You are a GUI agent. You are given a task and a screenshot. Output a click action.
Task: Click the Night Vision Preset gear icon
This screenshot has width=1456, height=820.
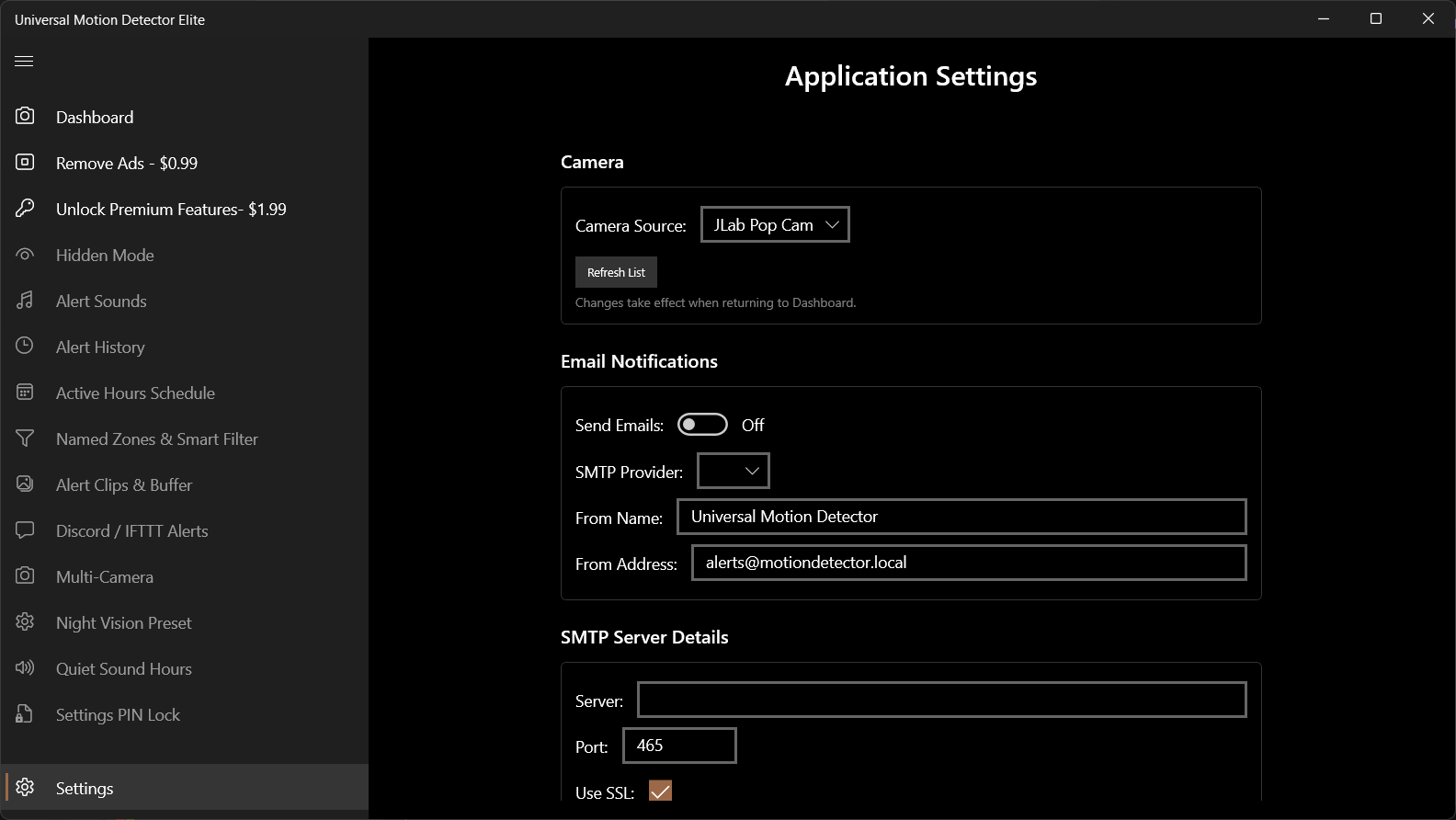[25, 621]
